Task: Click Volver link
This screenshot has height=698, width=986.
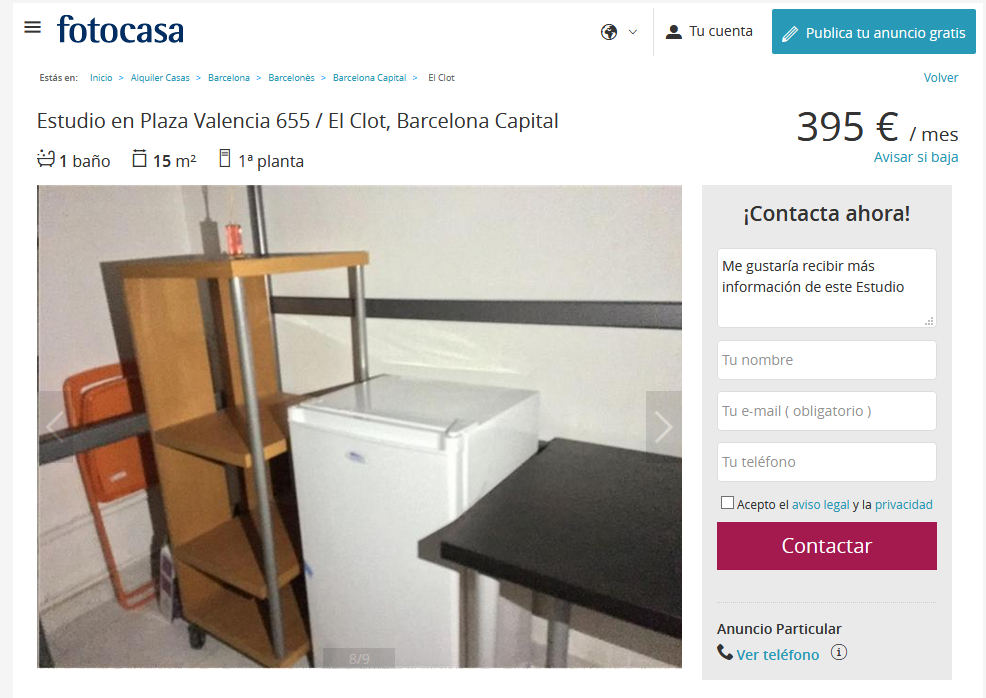Action: tap(941, 77)
